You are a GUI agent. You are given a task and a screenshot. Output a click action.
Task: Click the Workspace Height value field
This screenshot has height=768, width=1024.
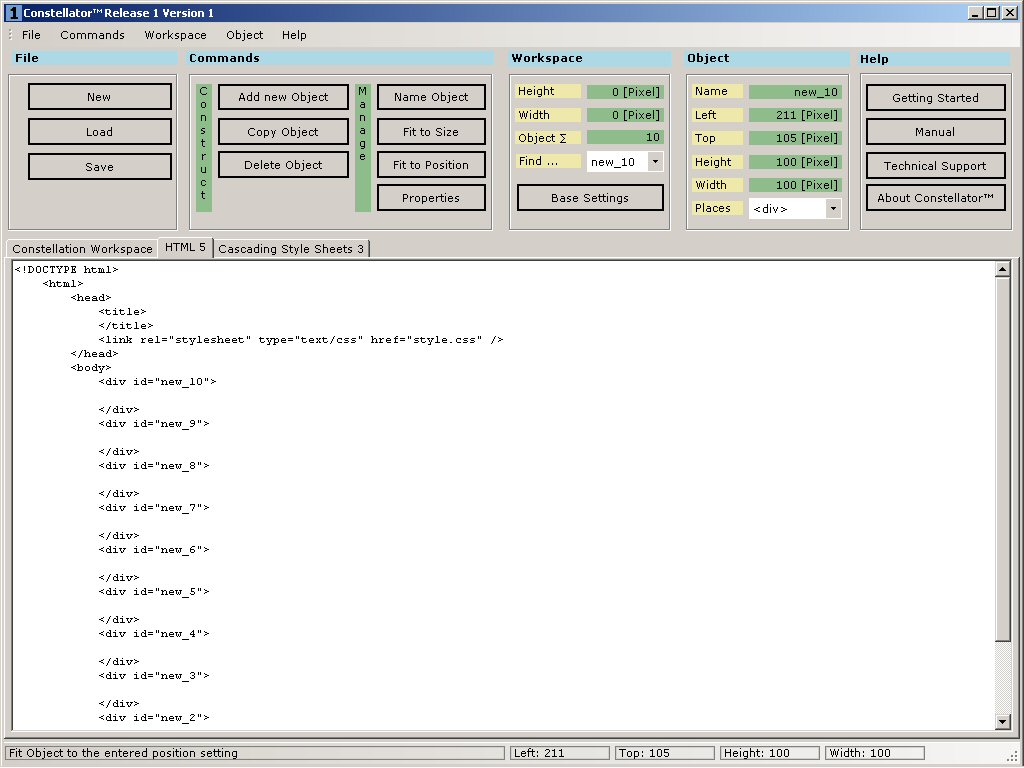point(625,92)
